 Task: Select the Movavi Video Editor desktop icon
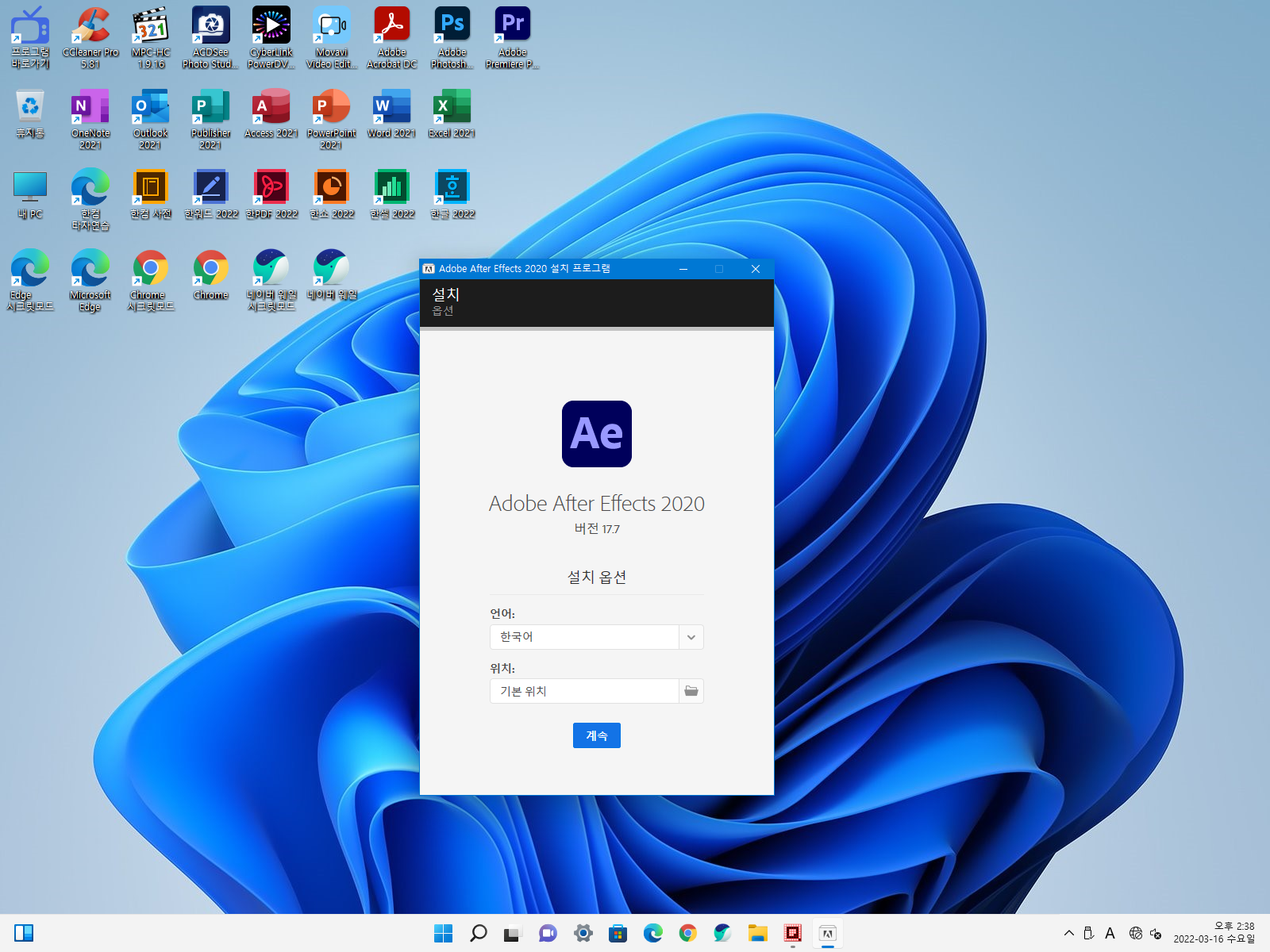click(x=332, y=37)
